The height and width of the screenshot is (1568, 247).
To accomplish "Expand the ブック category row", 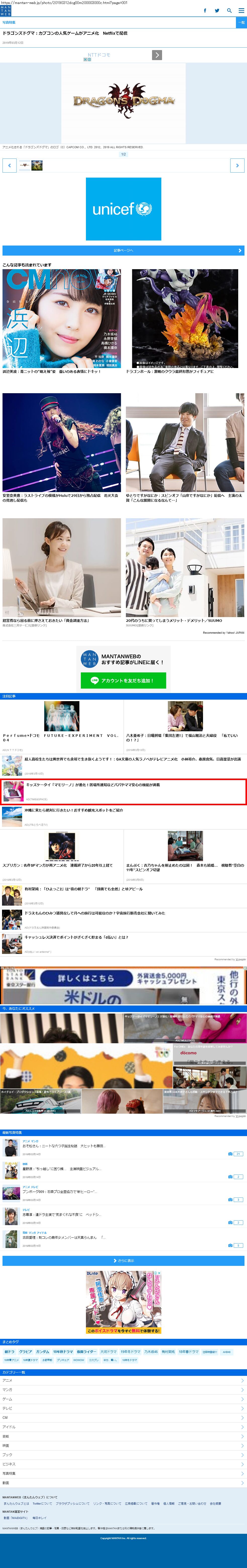I will click(124, 1455).
